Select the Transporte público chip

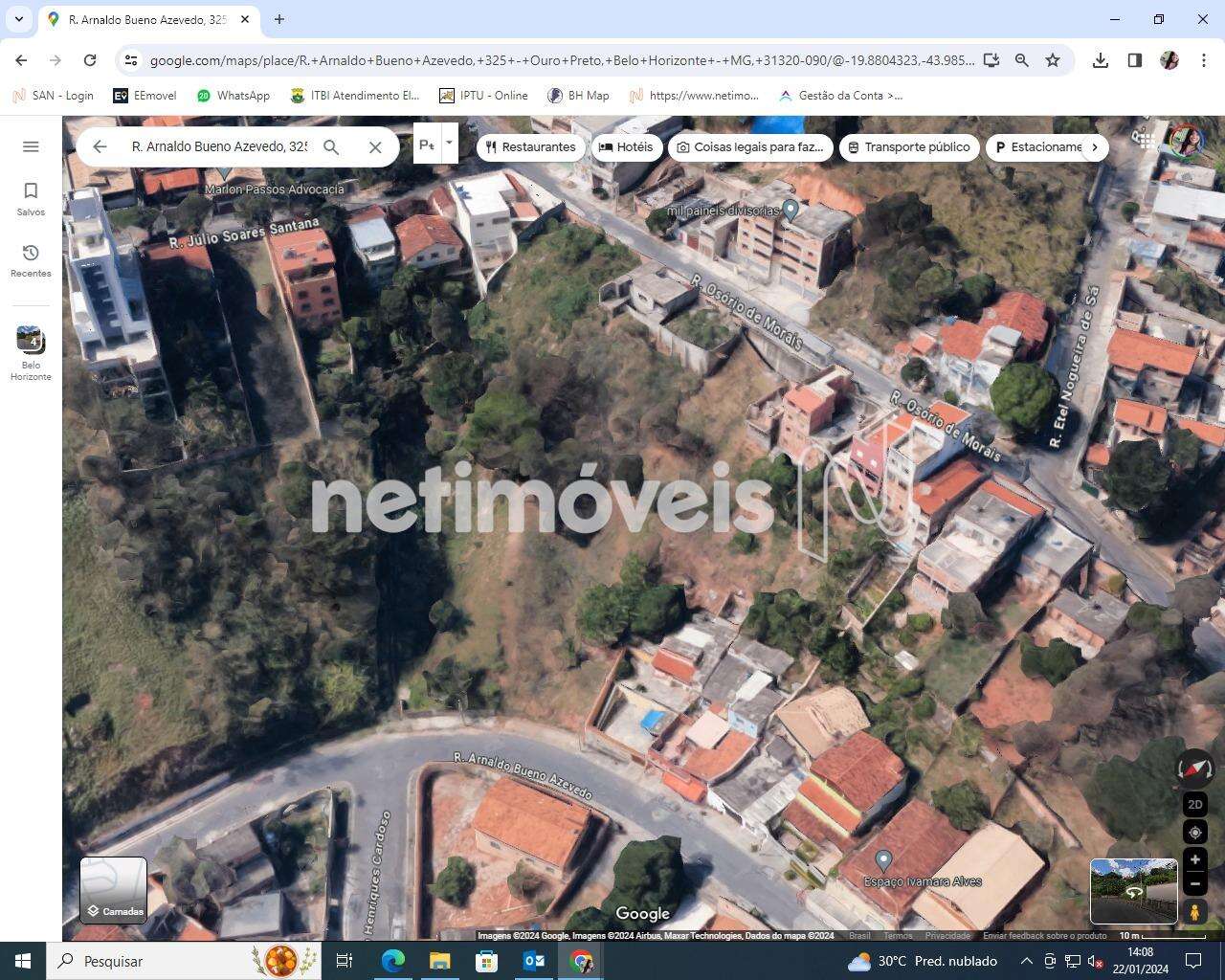pyautogui.click(x=908, y=147)
